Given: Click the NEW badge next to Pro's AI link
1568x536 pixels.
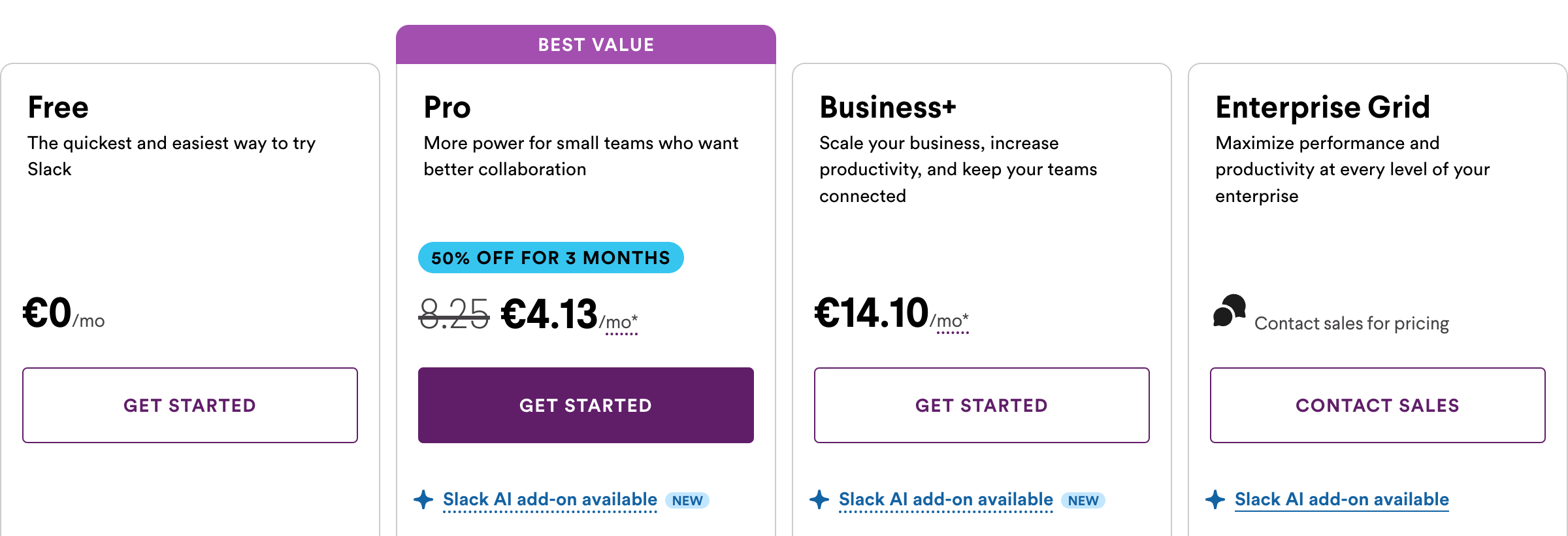Looking at the screenshot, I should [x=686, y=500].
